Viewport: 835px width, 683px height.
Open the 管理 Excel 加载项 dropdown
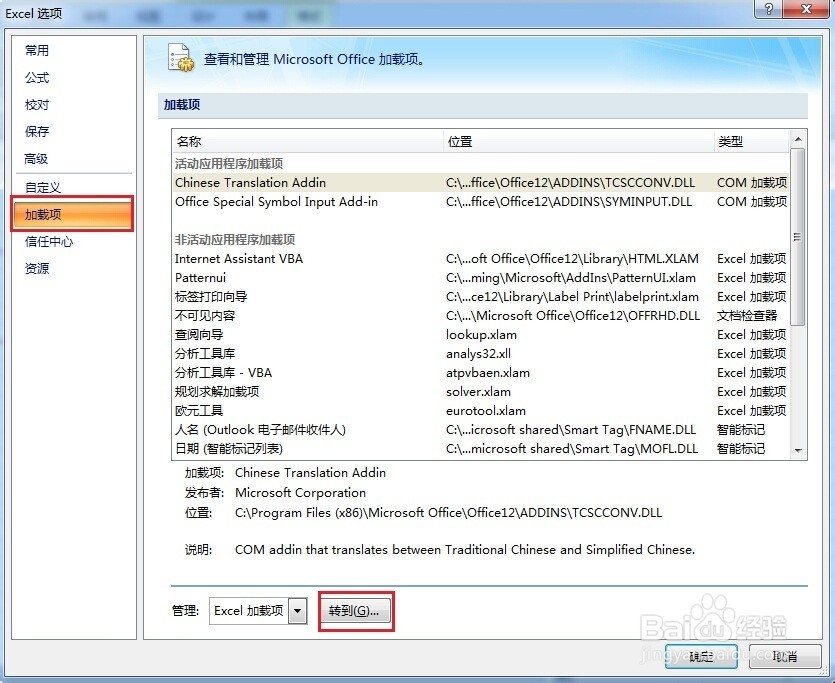[298, 611]
